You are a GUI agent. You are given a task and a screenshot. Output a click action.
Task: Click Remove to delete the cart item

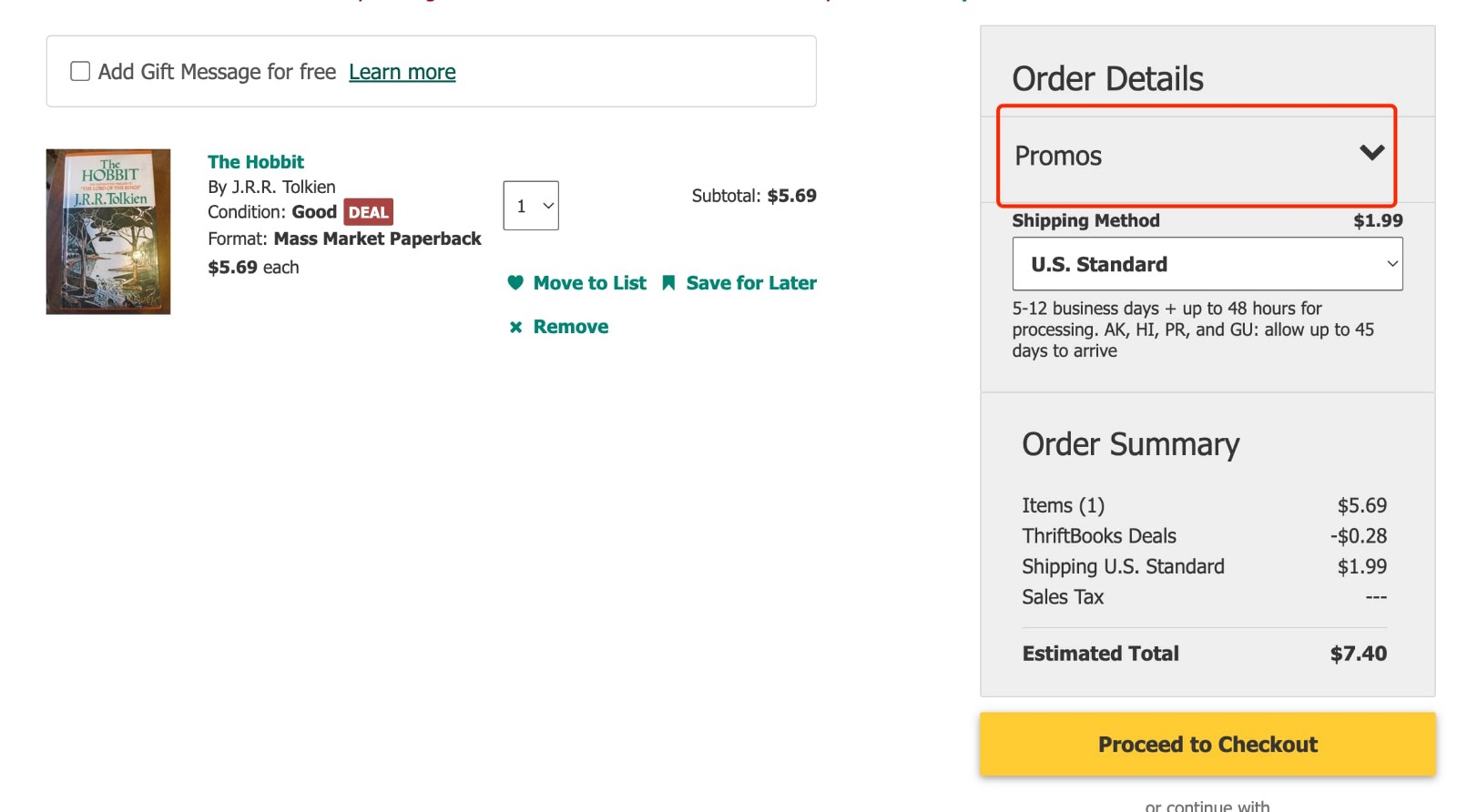tap(570, 327)
